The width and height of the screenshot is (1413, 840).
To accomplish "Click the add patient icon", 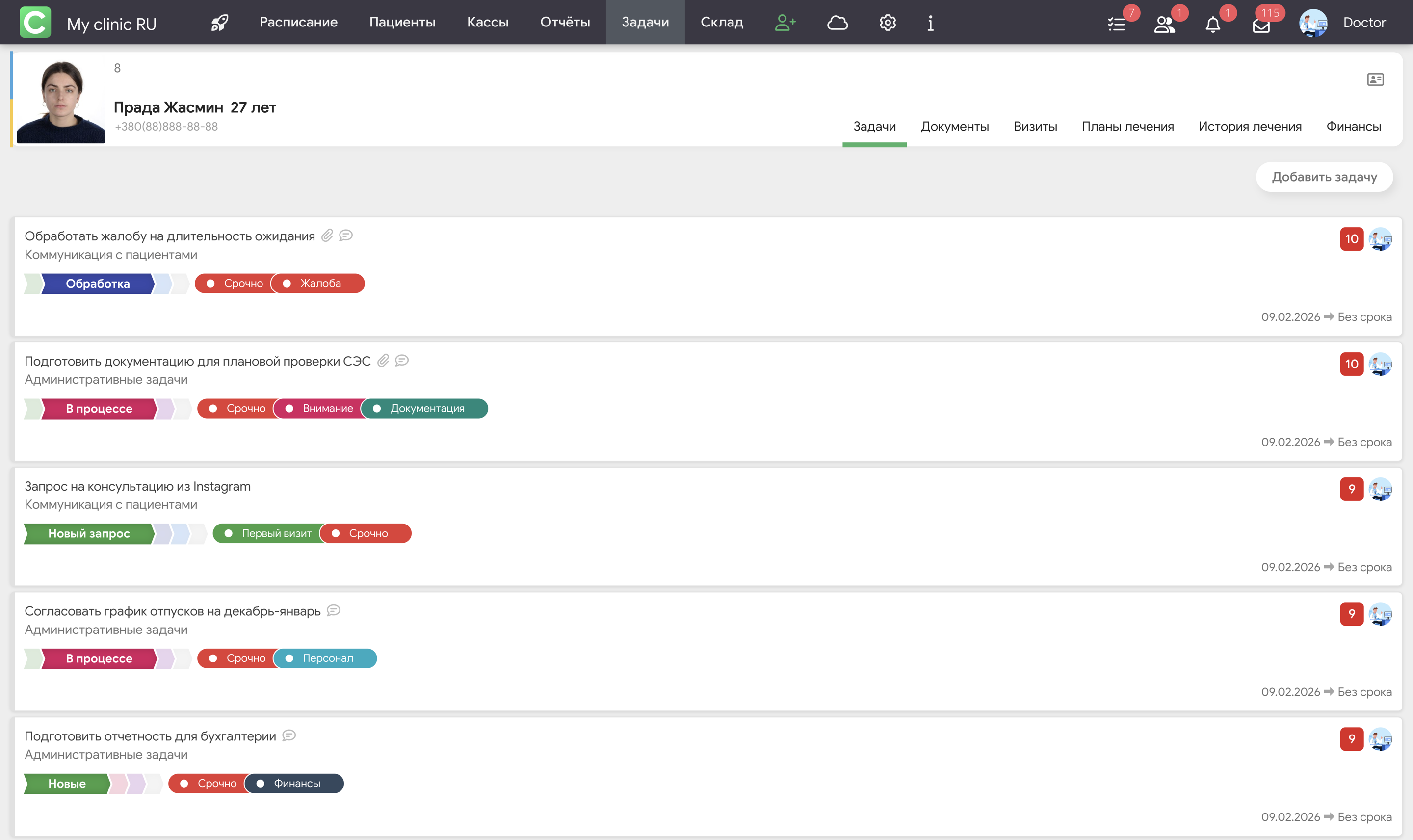I will 785,23.
